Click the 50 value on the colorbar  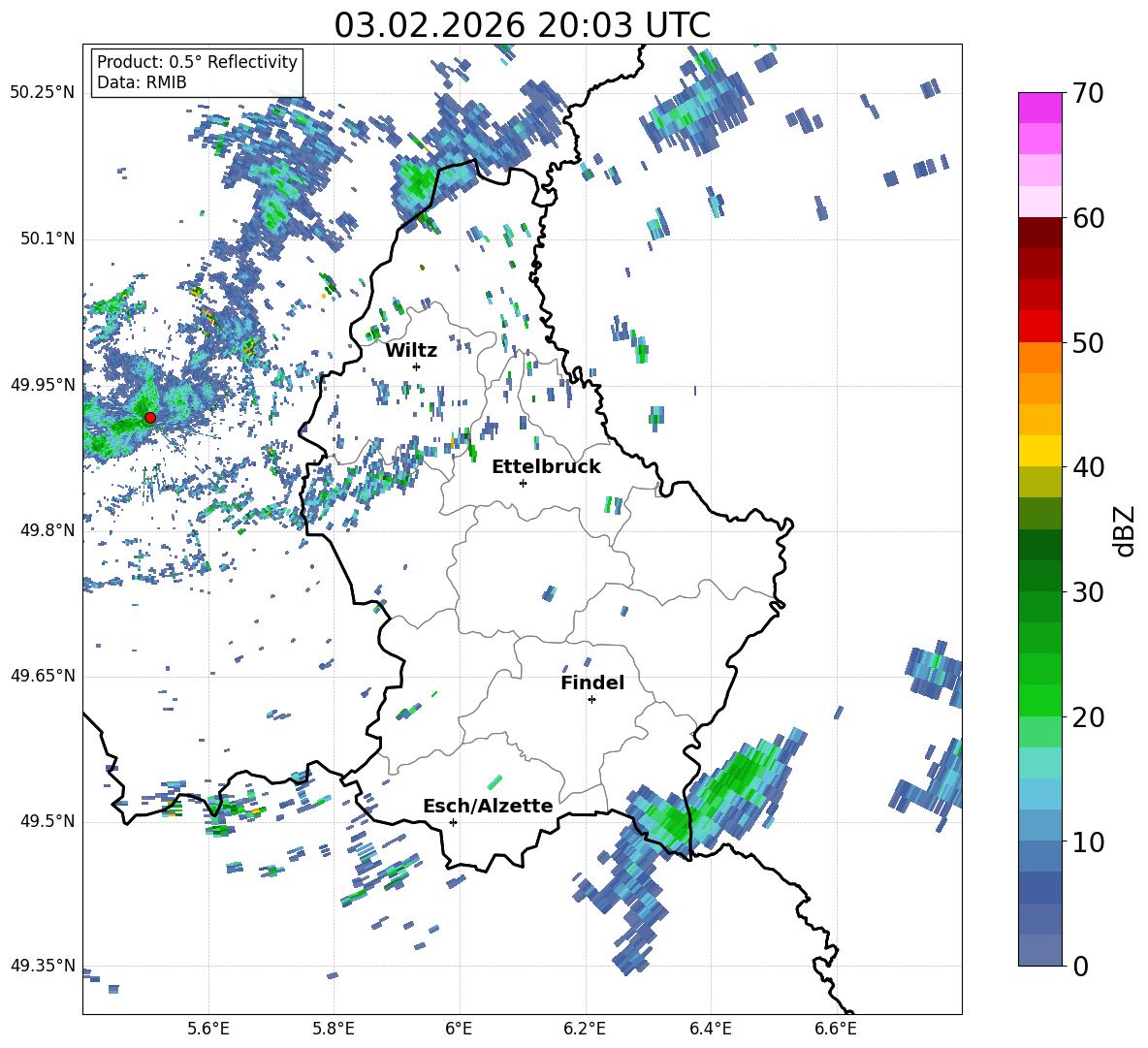click(x=1088, y=343)
